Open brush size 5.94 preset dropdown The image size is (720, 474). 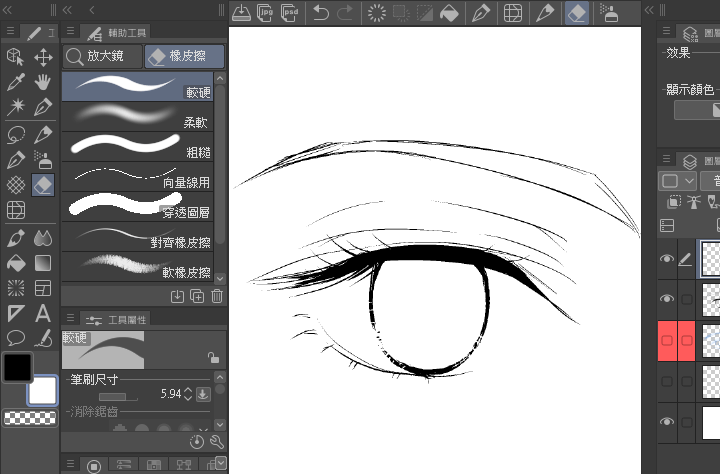203,394
